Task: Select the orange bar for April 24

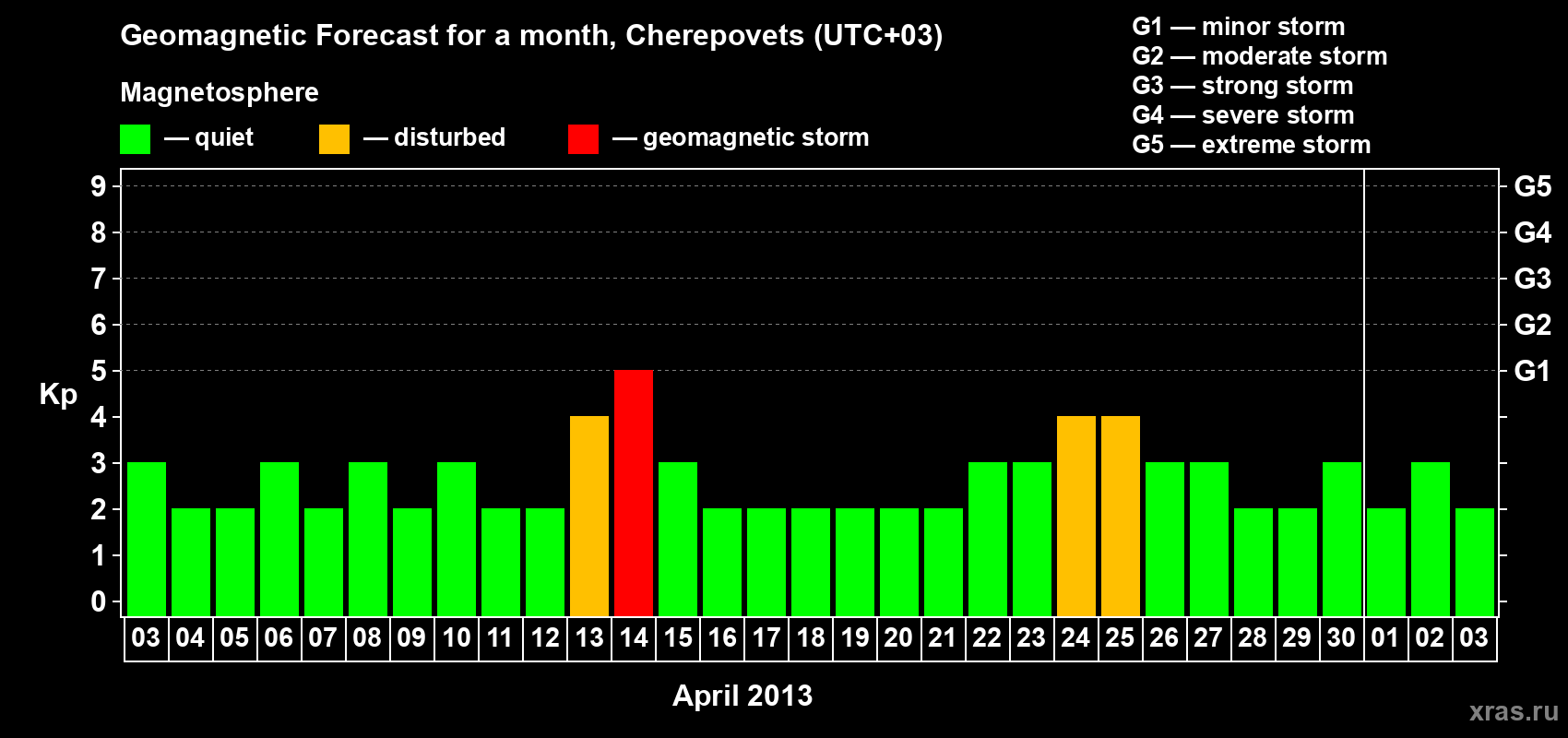Action: pos(1076,516)
